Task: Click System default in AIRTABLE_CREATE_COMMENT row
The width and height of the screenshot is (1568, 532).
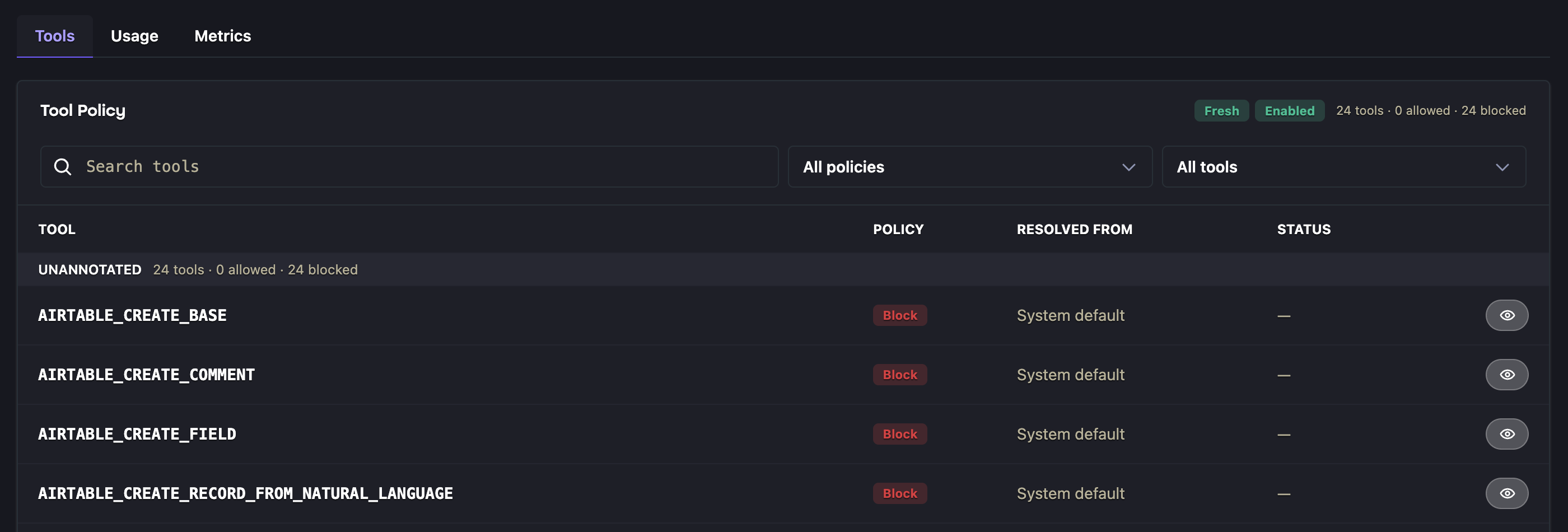Action: coord(1070,374)
